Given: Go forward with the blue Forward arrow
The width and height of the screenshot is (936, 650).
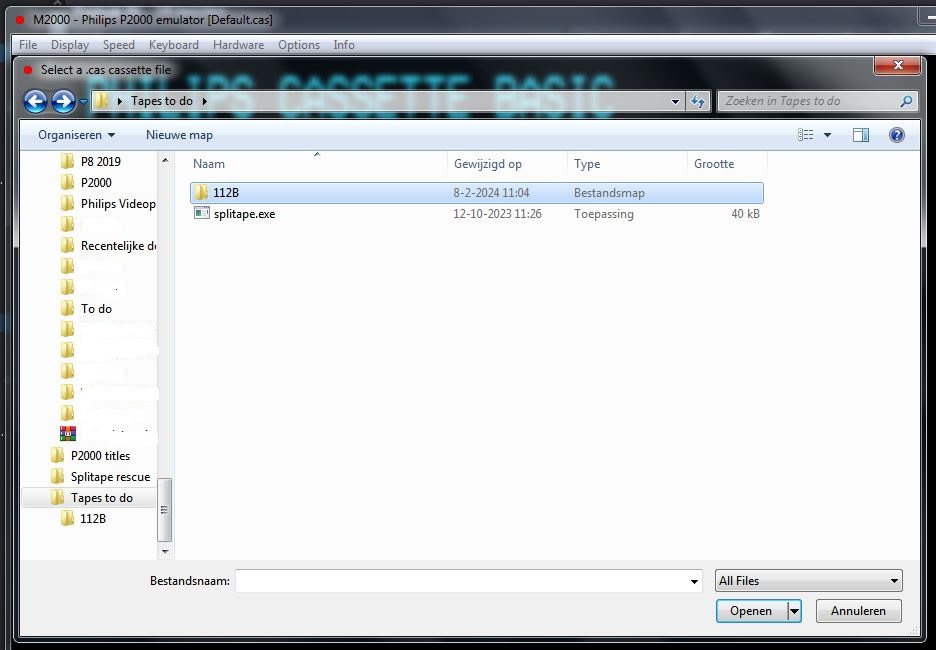Looking at the screenshot, I should pos(63,101).
